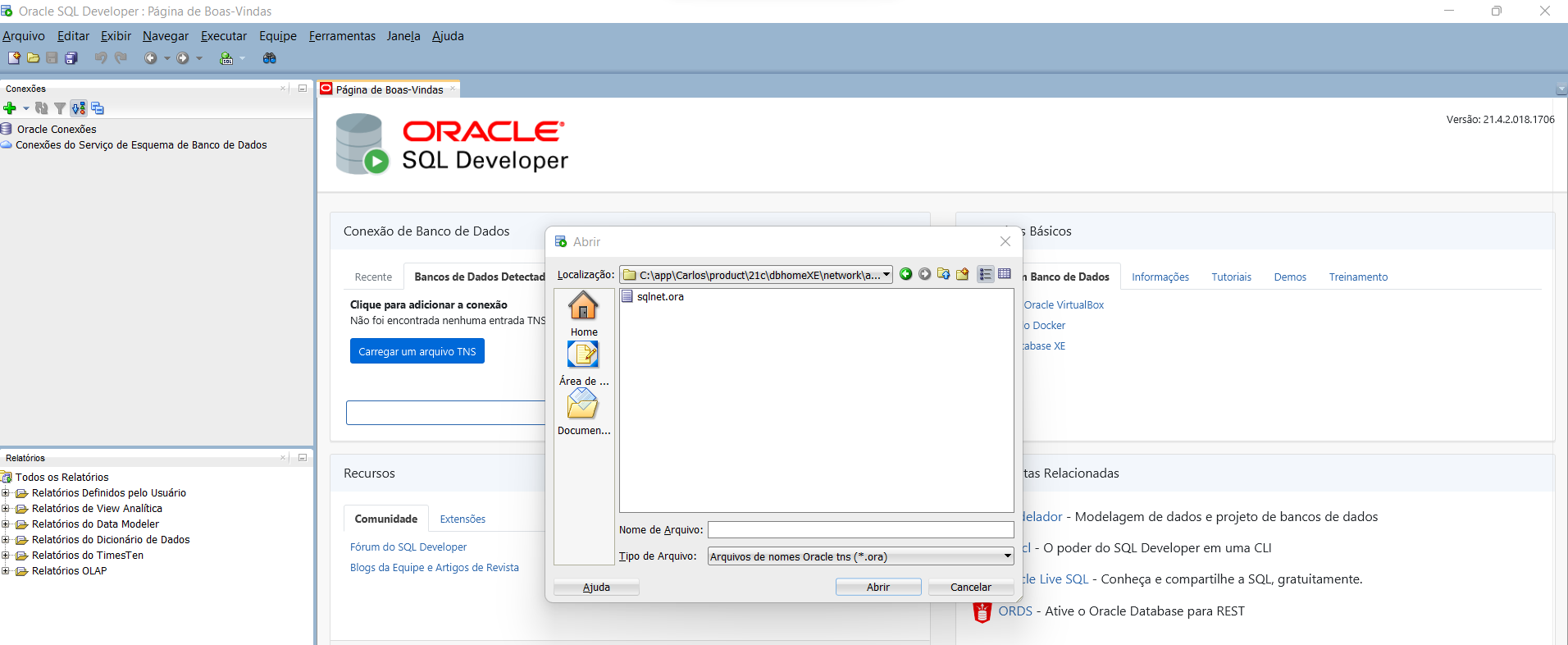Click the Refresh connections icon

42,108
